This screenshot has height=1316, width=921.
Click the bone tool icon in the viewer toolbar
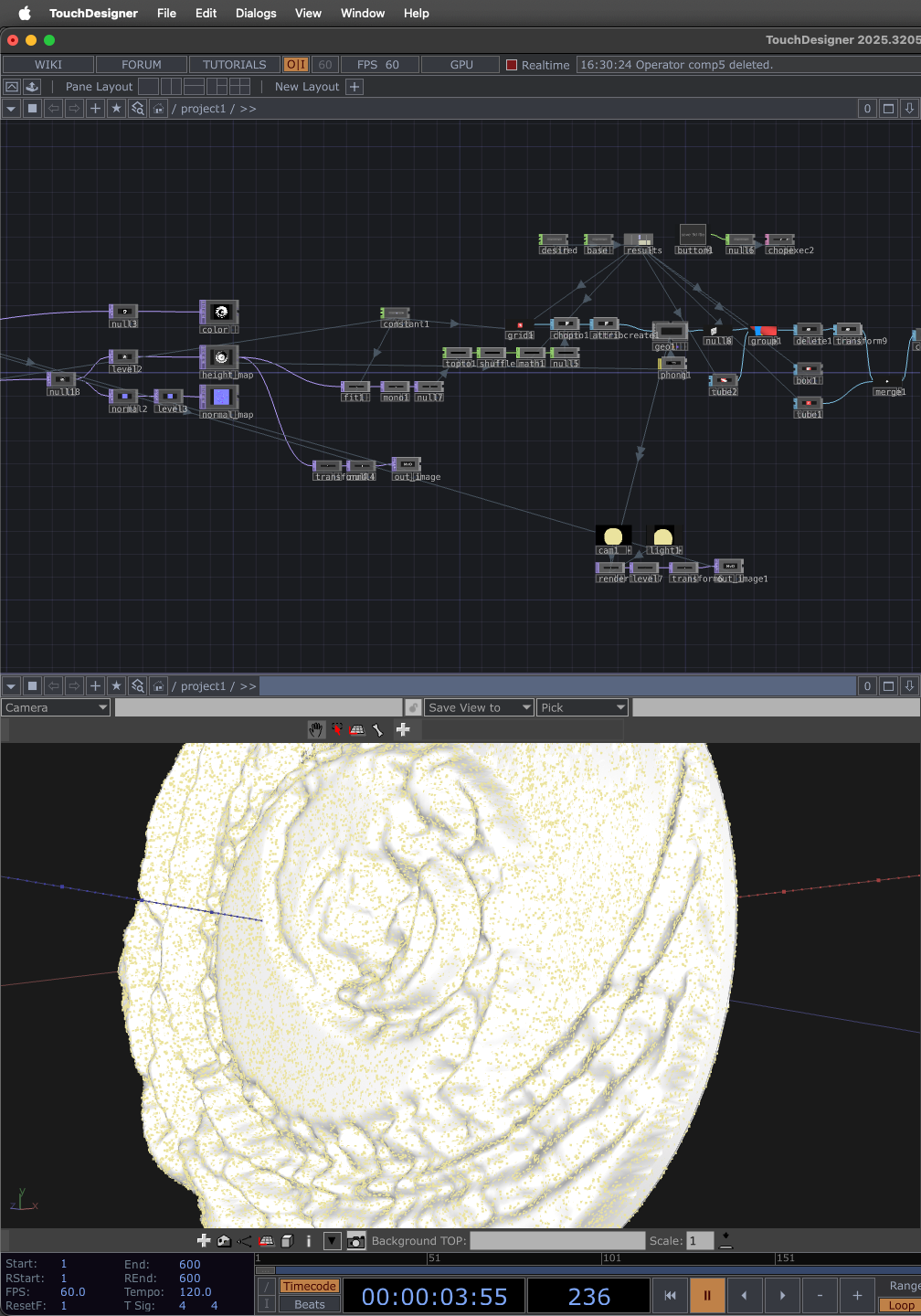(377, 729)
